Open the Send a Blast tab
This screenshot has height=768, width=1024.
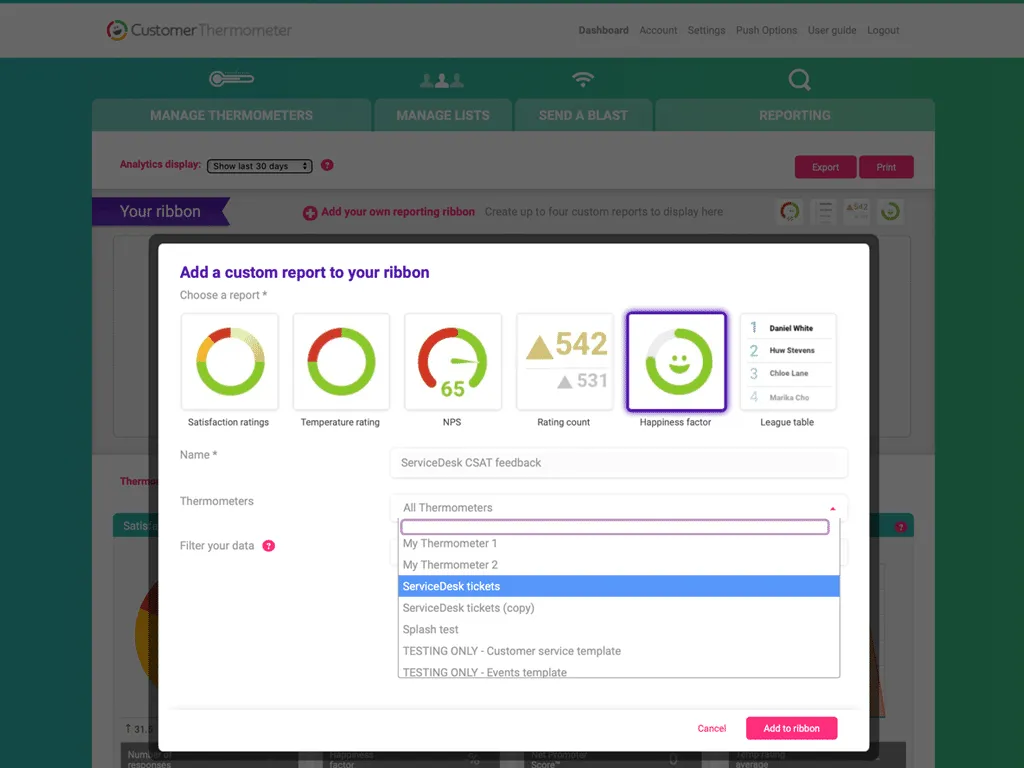(583, 116)
